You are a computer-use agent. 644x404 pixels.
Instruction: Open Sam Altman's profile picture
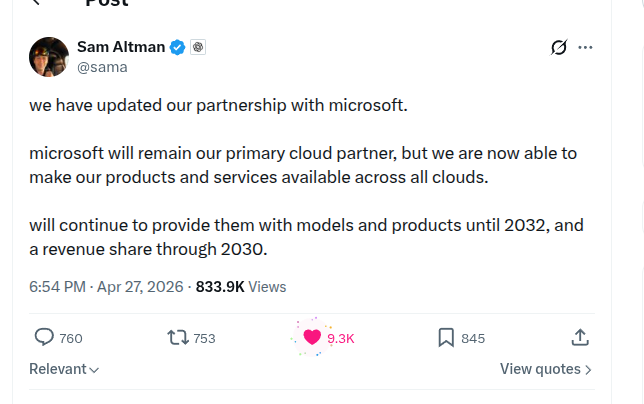coord(49,57)
